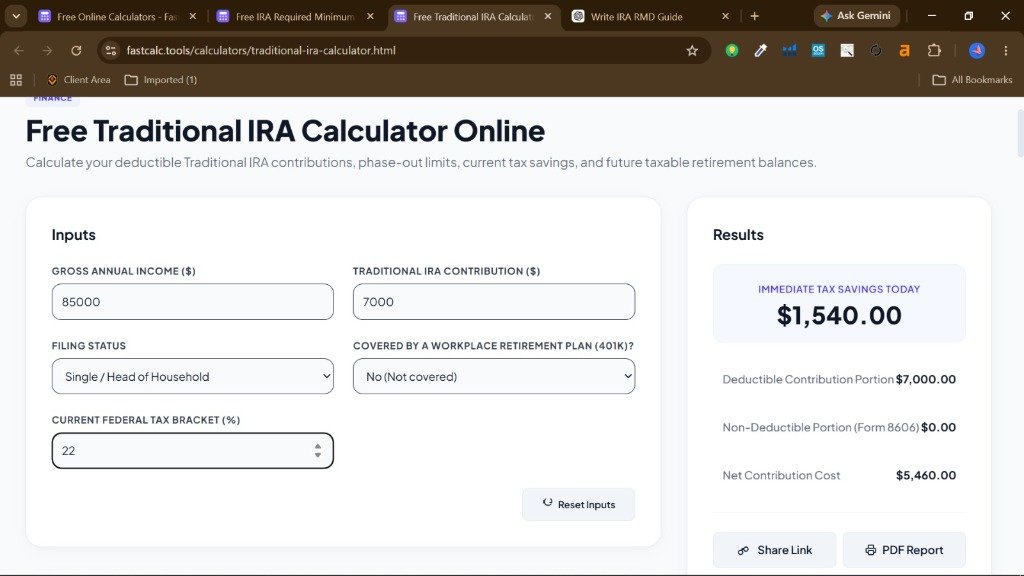The image size is (1024, 576).
Task: Close the Free Online Calculators tab
Action: coord(193,16)
